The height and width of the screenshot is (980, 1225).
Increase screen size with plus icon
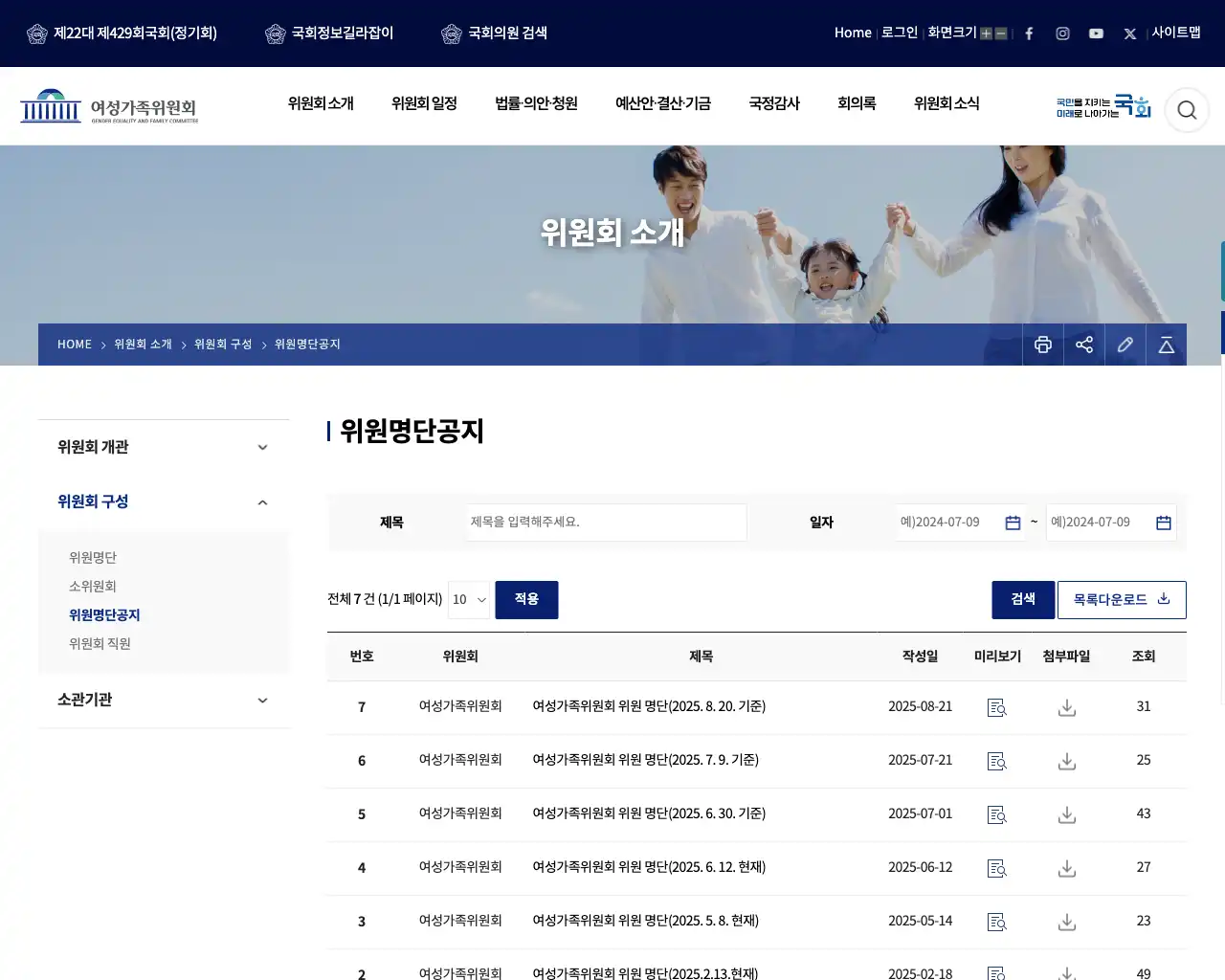(x=986, y=33)
